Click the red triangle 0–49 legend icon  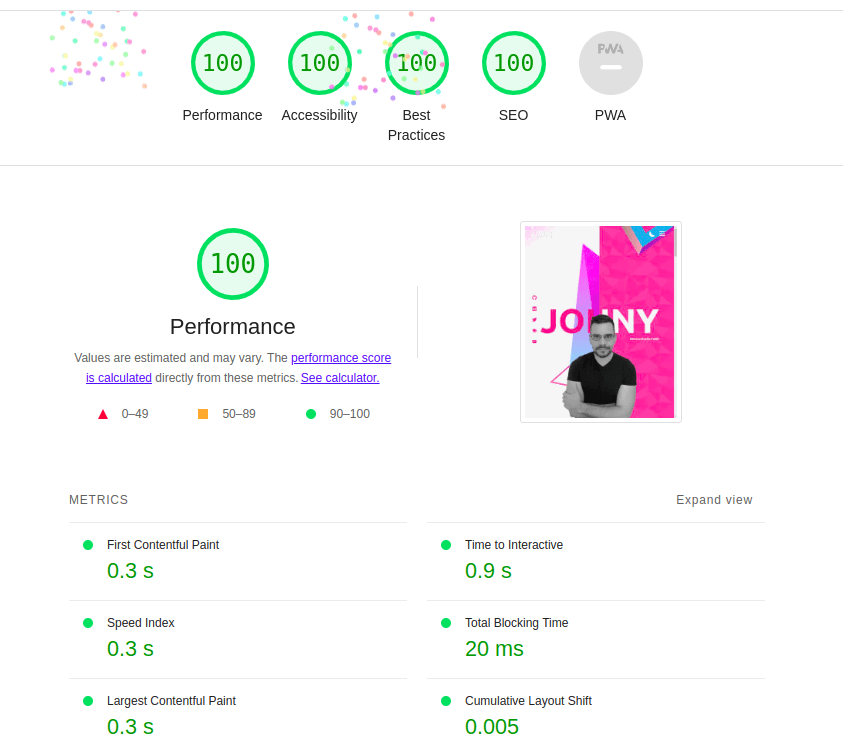(103, 414)
